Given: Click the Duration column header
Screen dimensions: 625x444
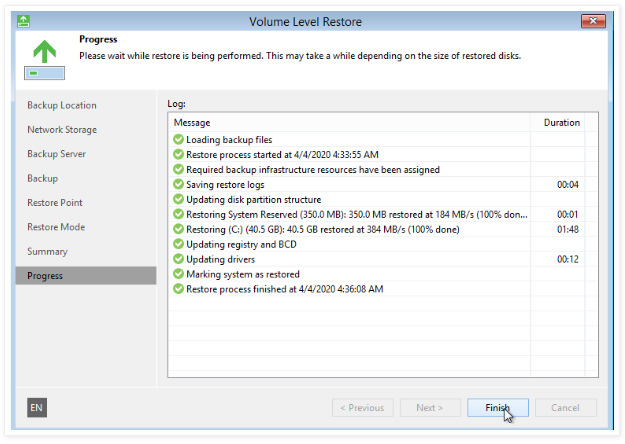Looking at the screenshot, I should (561, 123).
